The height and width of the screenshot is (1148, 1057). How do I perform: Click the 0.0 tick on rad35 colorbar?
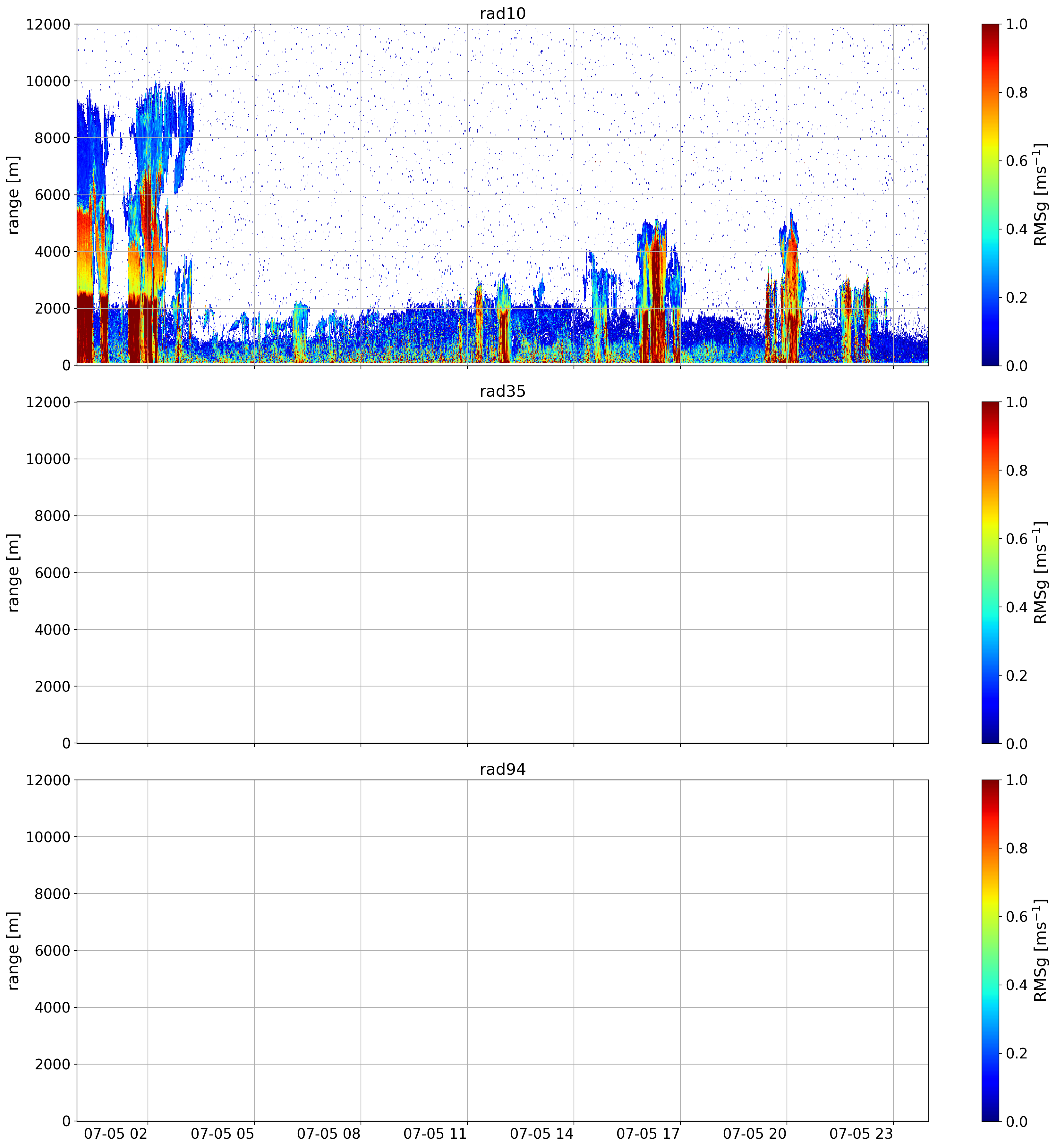[x=1017, y=744]
